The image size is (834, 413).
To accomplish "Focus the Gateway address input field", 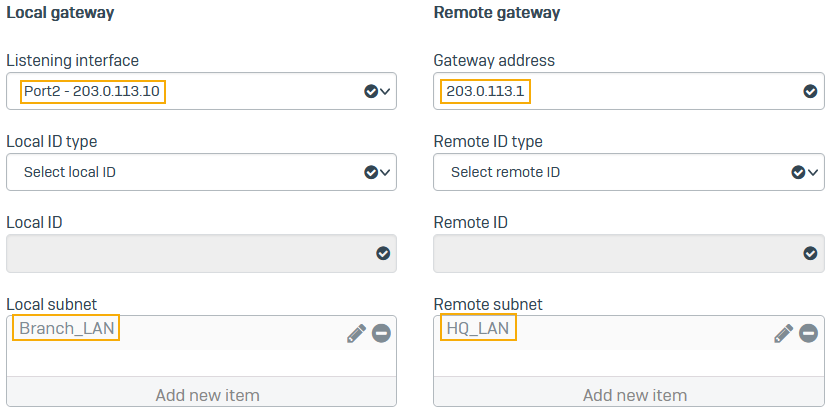I will pos(620,92).
